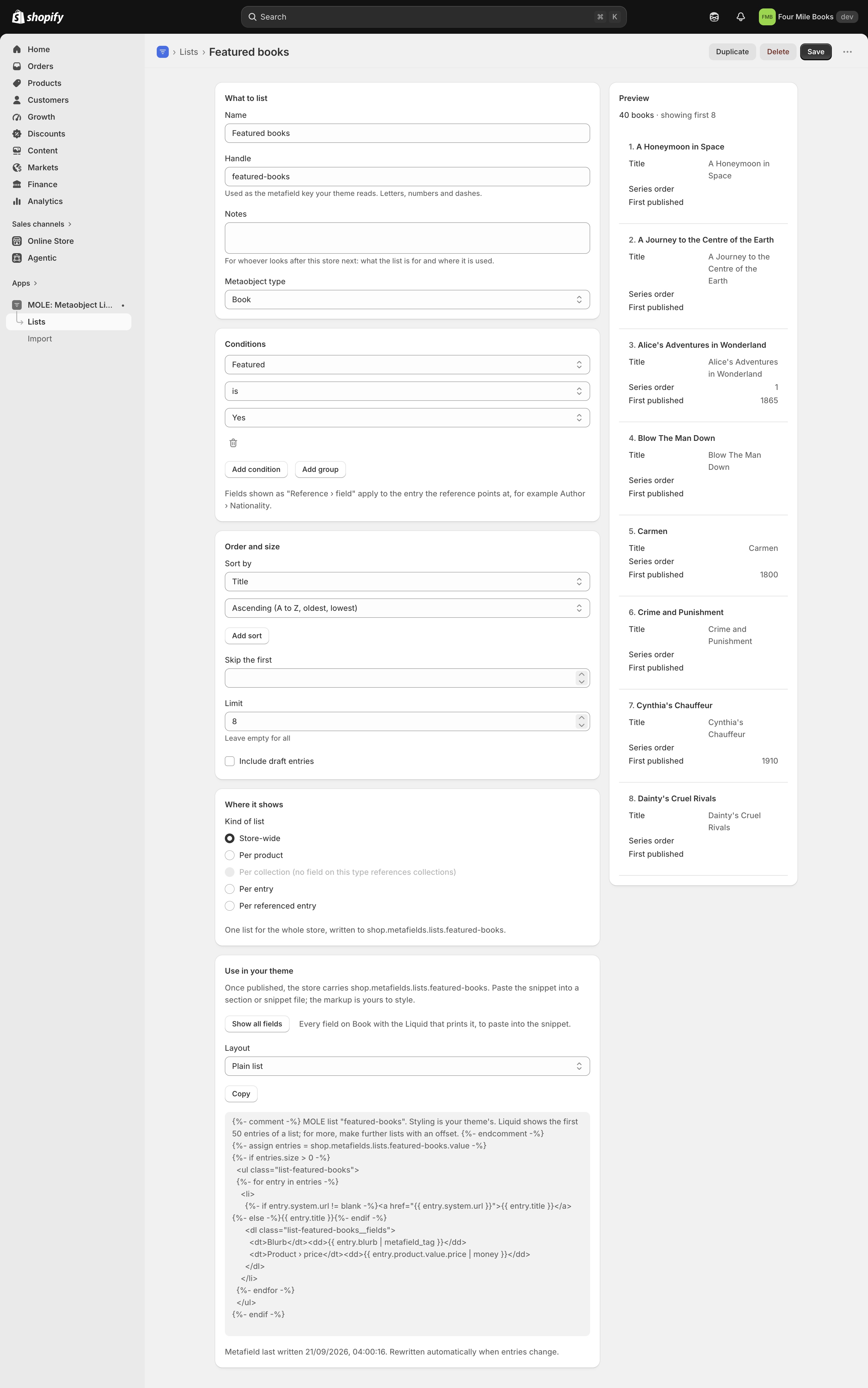The width and height of the screenshot is (868, 1388).
Task: Select the Per referenced entry radio option
Action: [x=230, y=906]
